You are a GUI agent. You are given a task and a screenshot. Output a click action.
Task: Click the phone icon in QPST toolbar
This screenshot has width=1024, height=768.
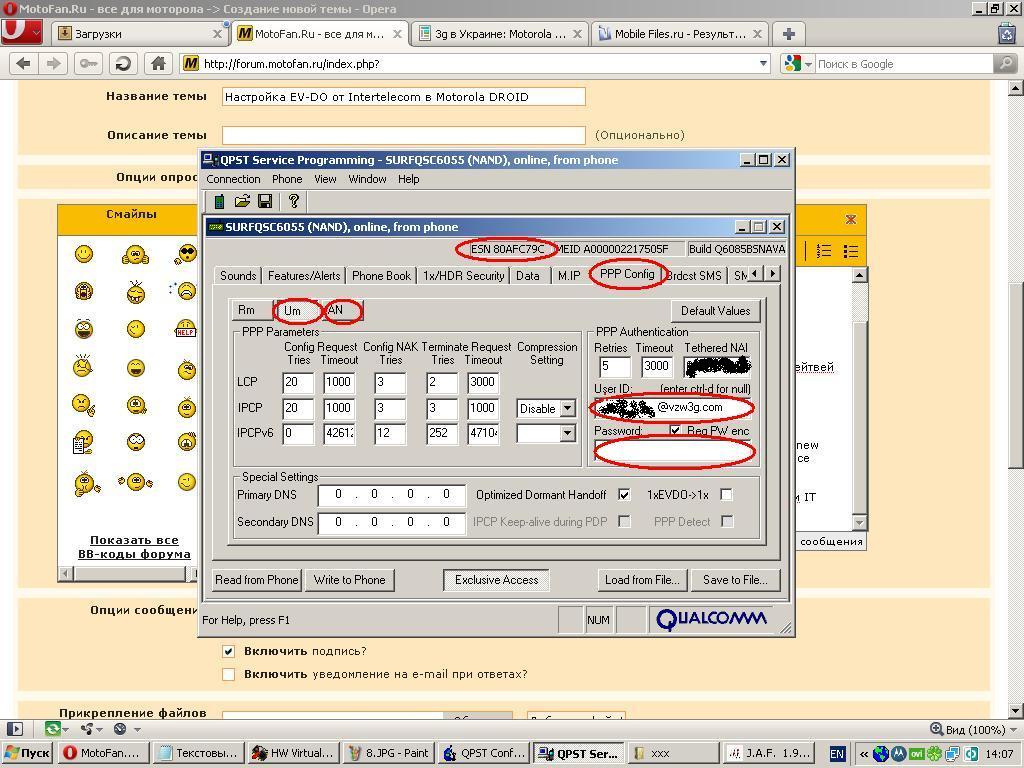[x=219, y=202]
